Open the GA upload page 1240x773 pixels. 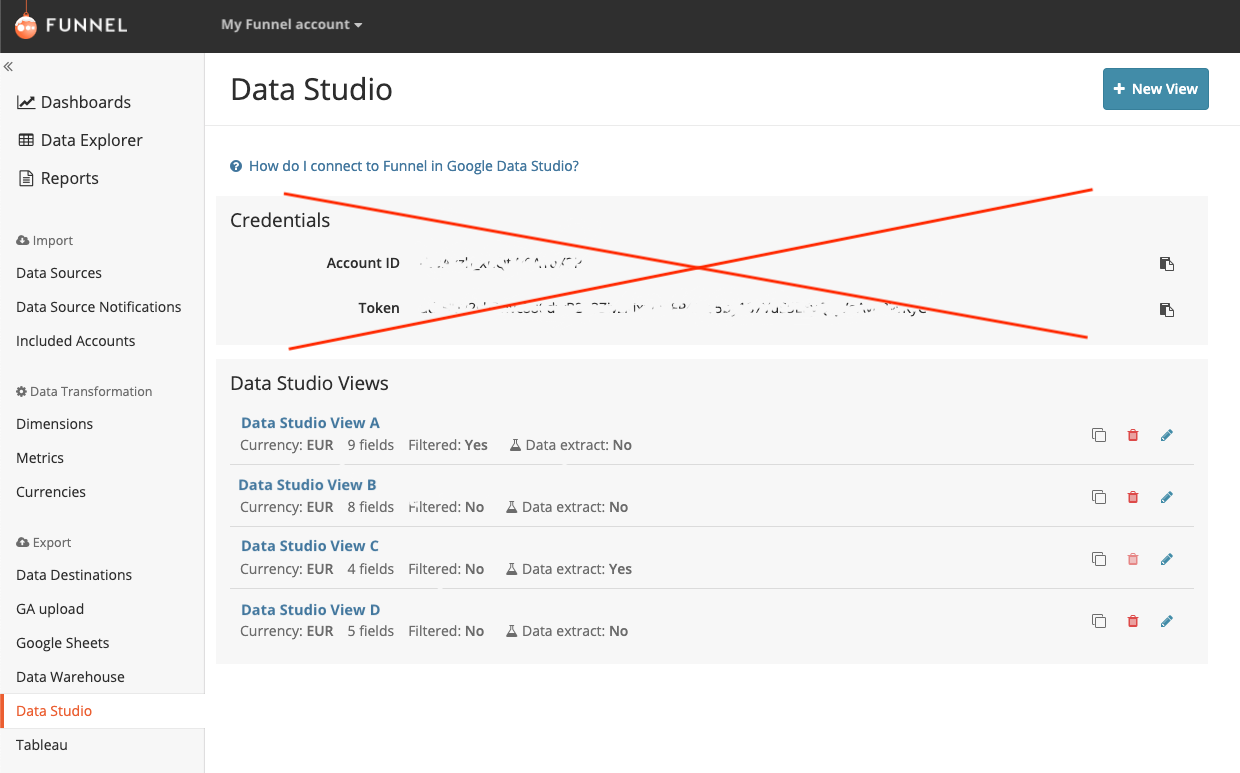coord(50,609)
